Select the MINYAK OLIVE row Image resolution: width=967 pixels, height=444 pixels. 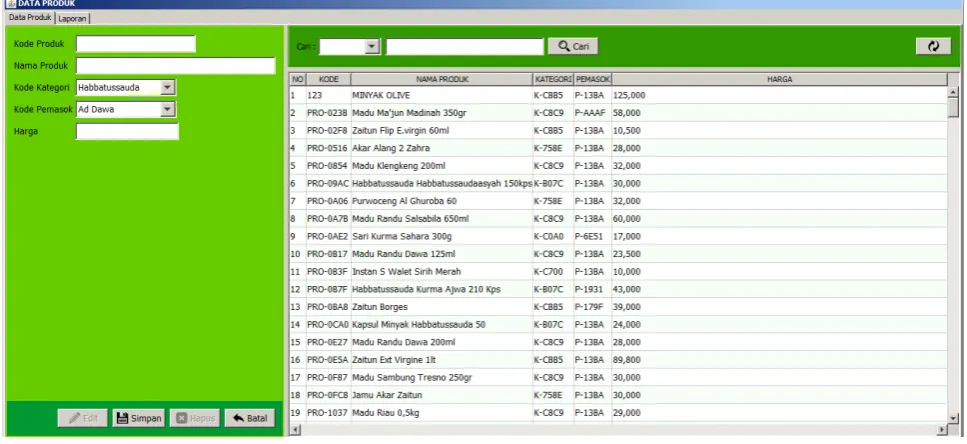pos(619,96)
